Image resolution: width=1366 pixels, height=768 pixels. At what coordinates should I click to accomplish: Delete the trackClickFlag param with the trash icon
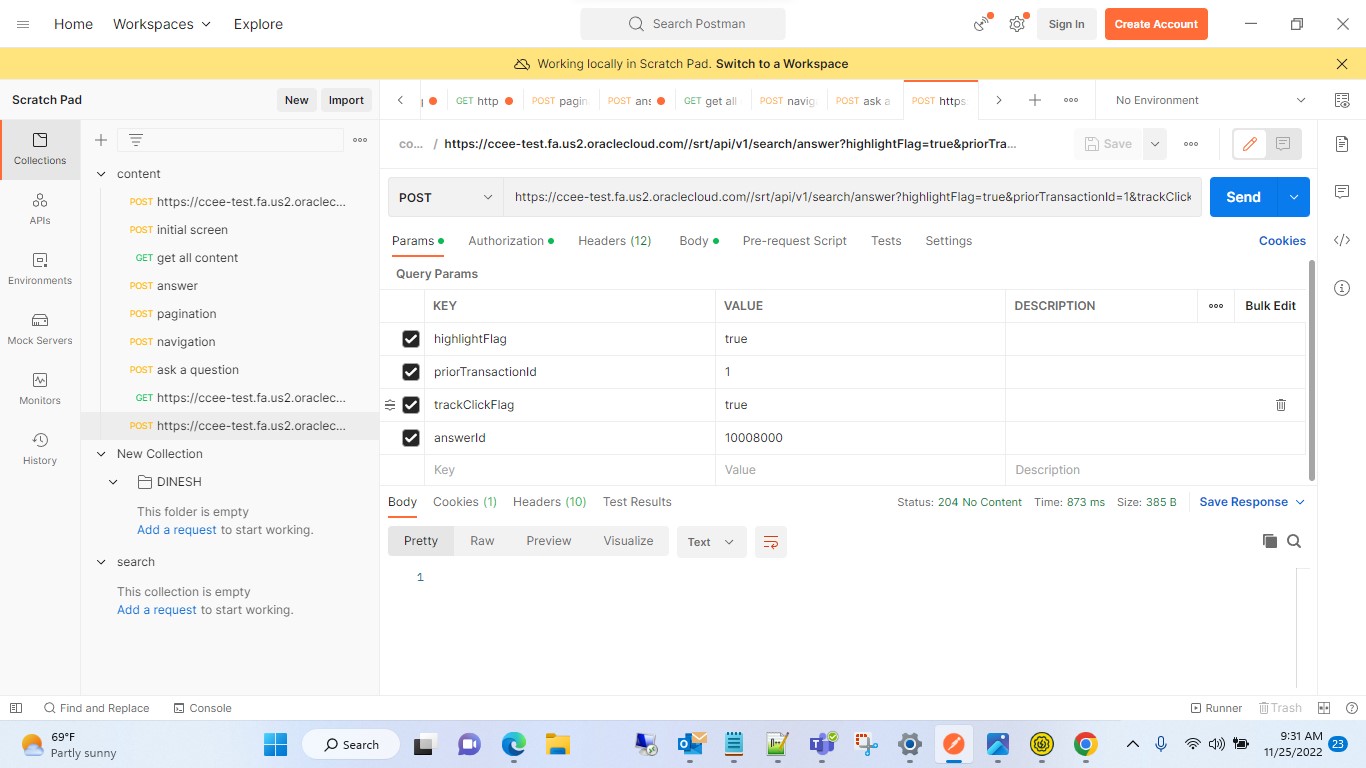[1281, 404]
